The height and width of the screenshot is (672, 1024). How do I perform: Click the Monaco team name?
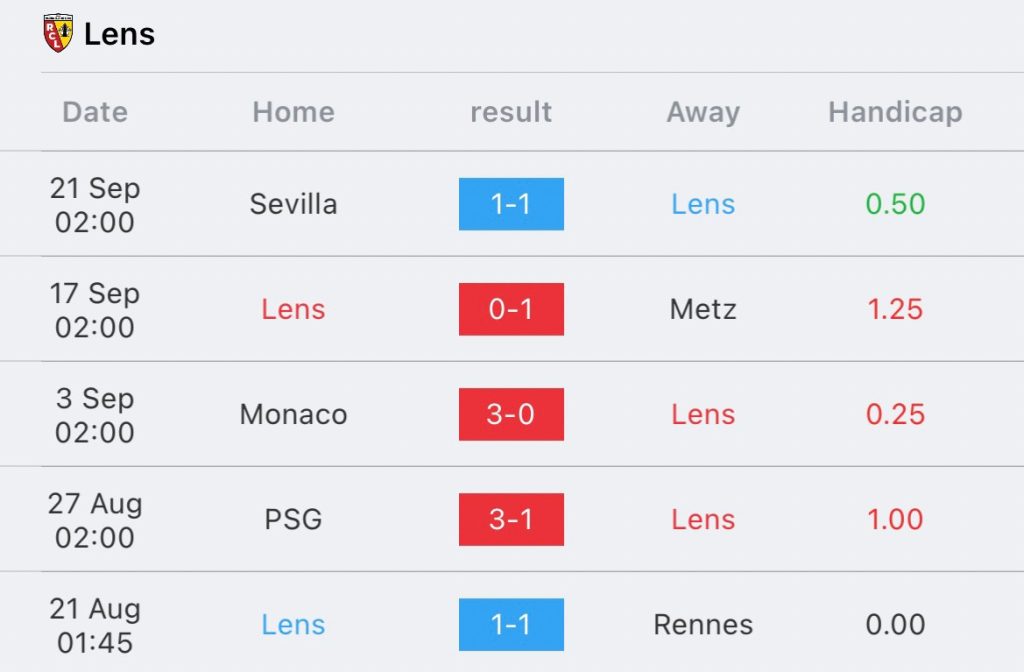point(293,414)
